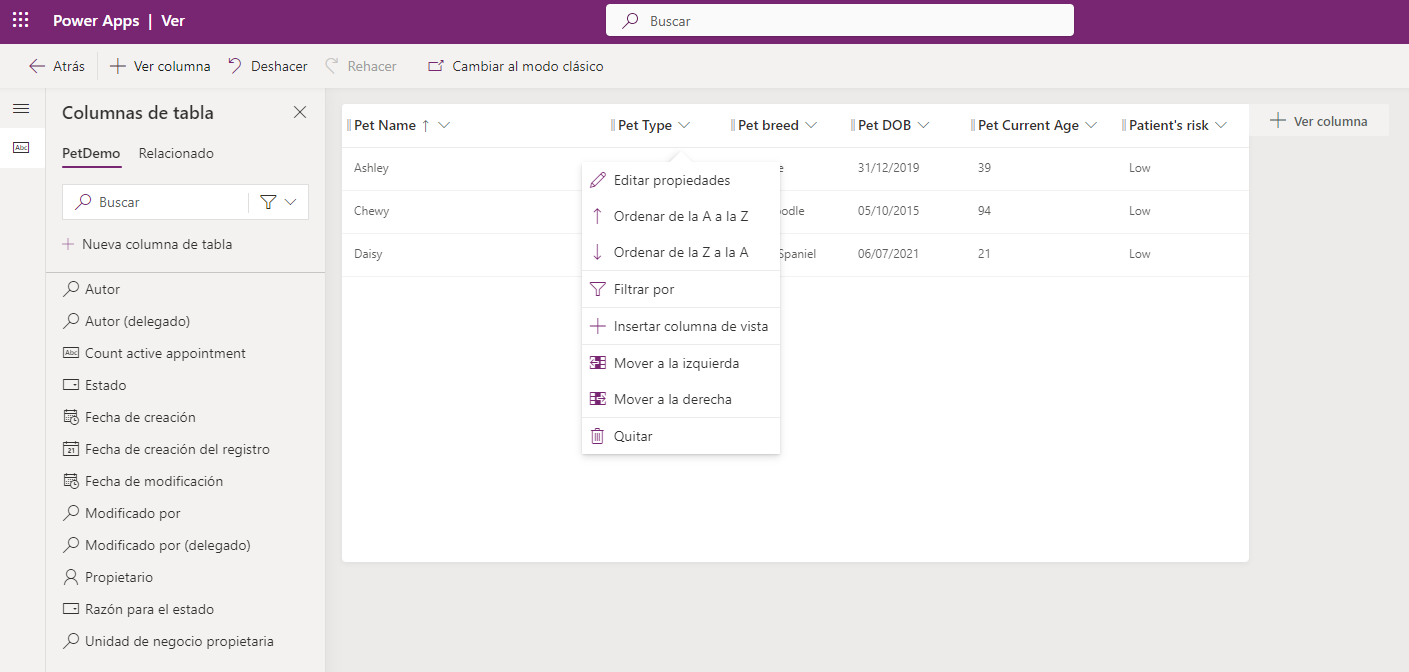
Task: Click the Ashley row name cell
Action: (x=371, y=168)
